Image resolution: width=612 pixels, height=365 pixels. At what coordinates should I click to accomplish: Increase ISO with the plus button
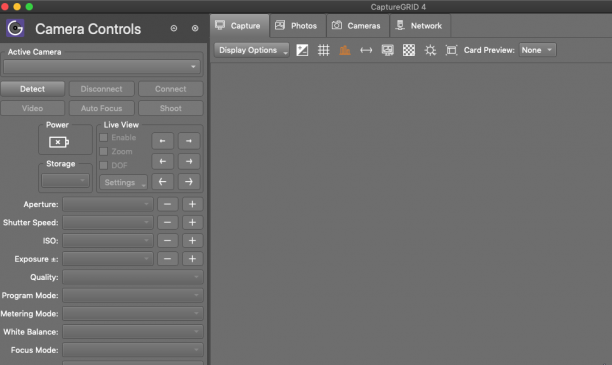click(192, 240)
